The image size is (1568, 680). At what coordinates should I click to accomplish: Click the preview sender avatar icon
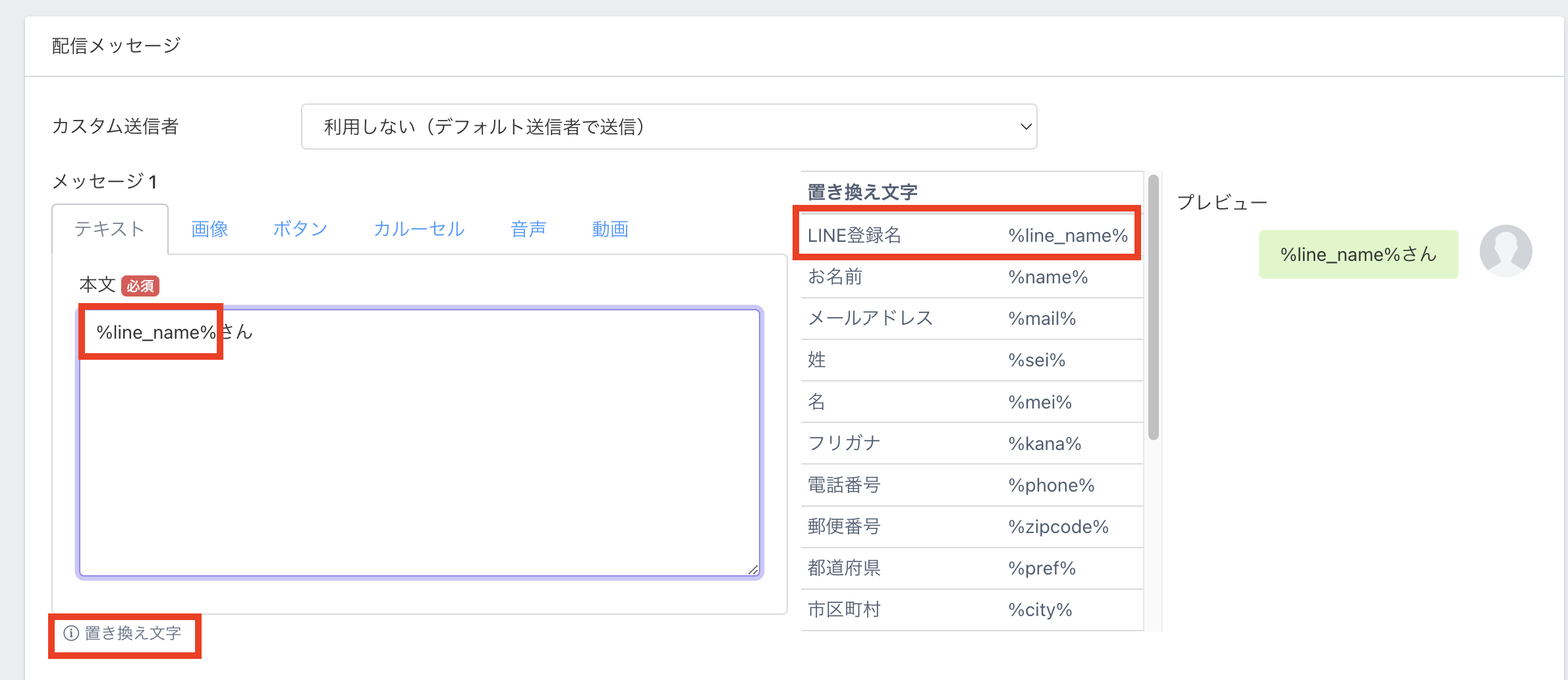tap(1505, 251)
